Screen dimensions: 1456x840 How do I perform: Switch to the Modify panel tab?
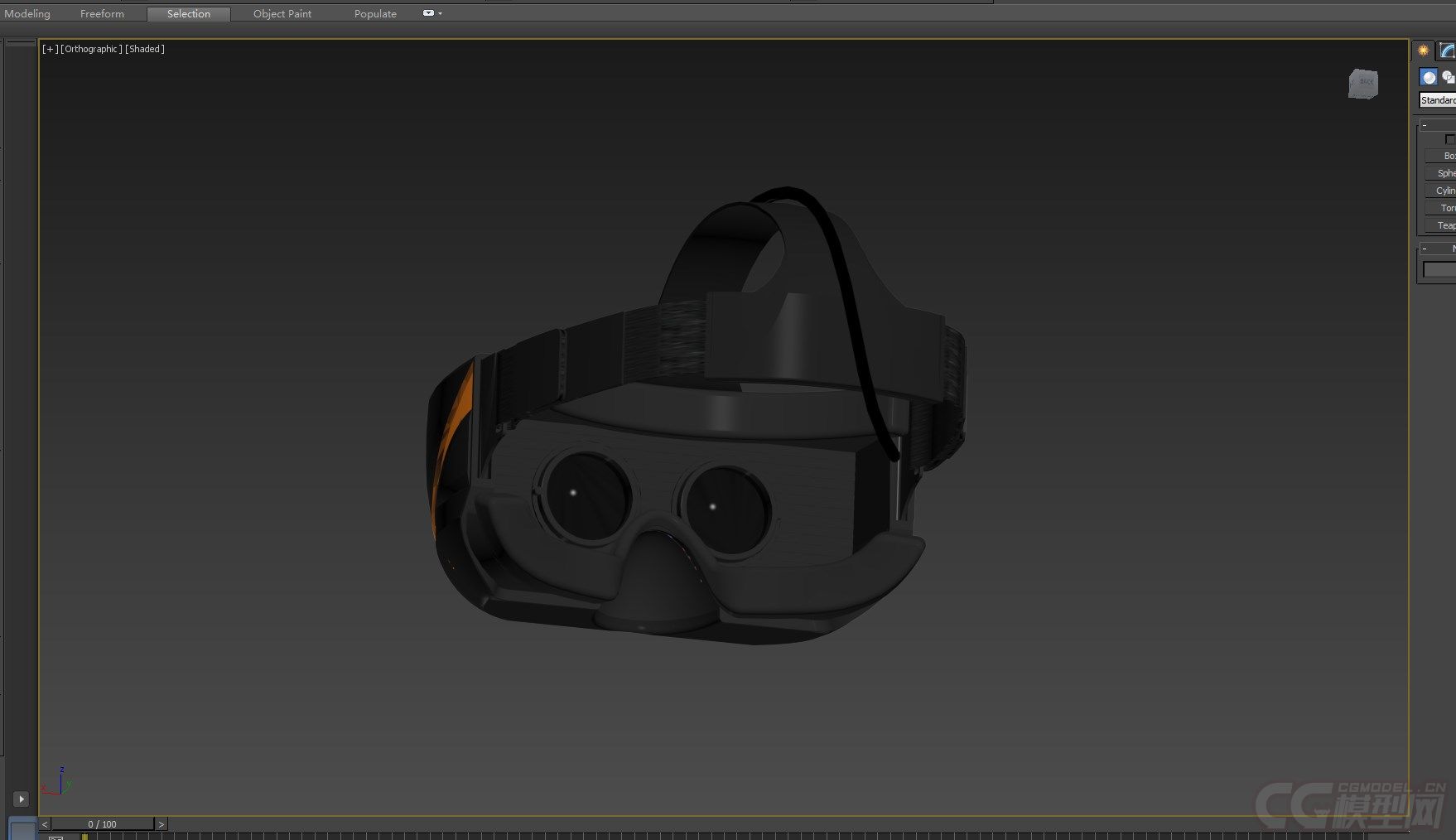pyautogui.click(x=1447, y=51)
